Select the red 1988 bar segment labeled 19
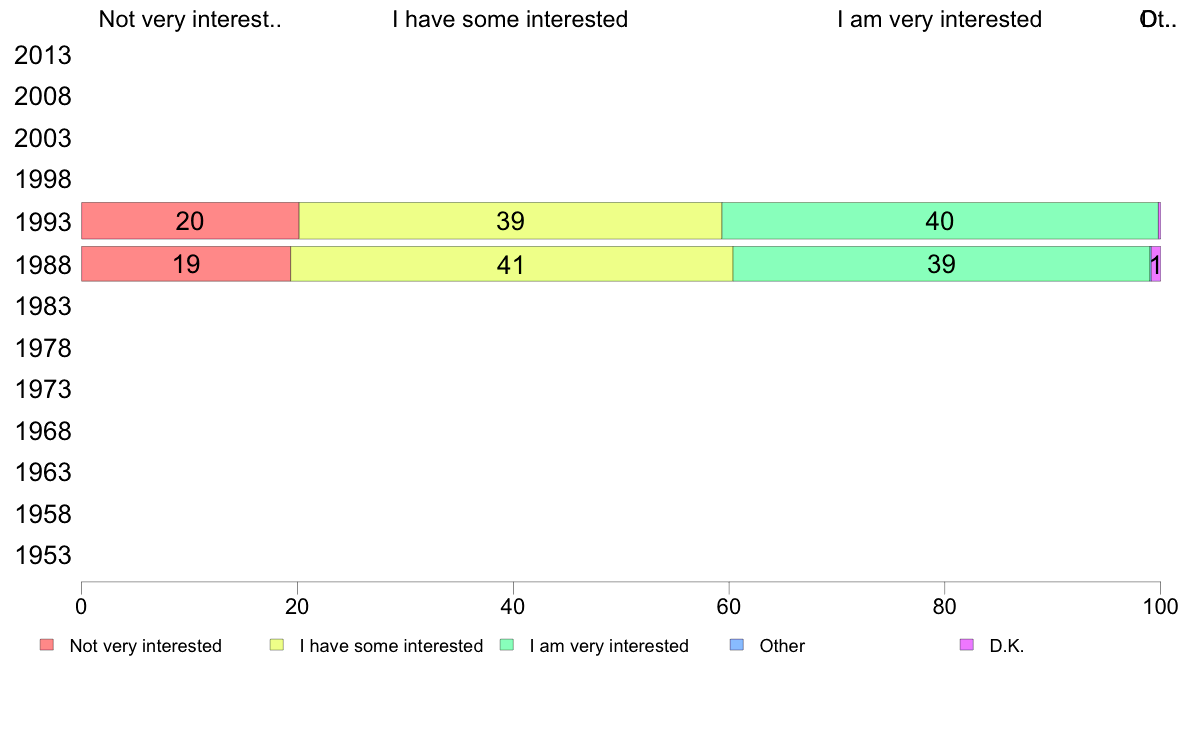The height and width of the screenshot is (736, 1188). click(x=186, y=264)
